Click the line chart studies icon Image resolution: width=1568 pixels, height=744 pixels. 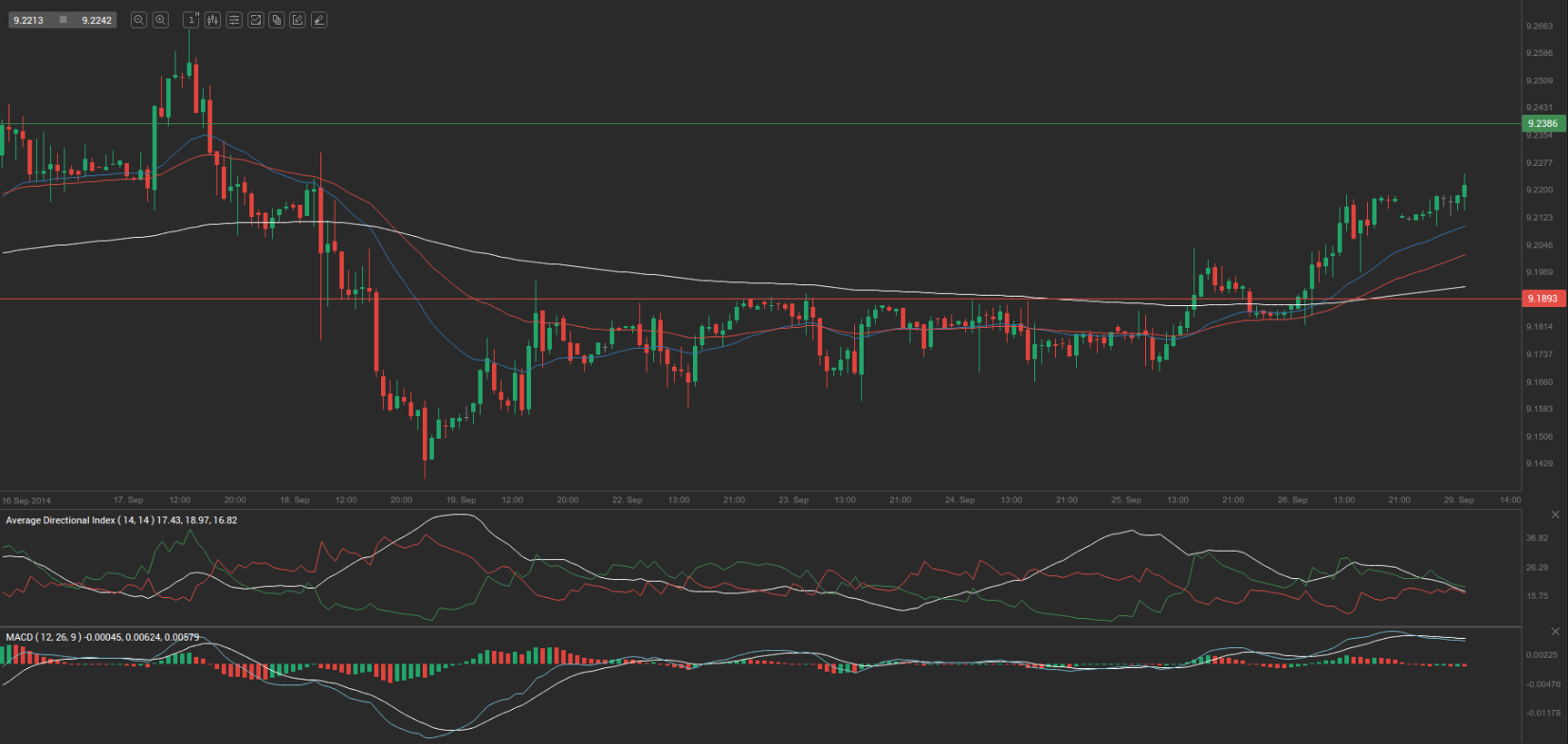255,20
